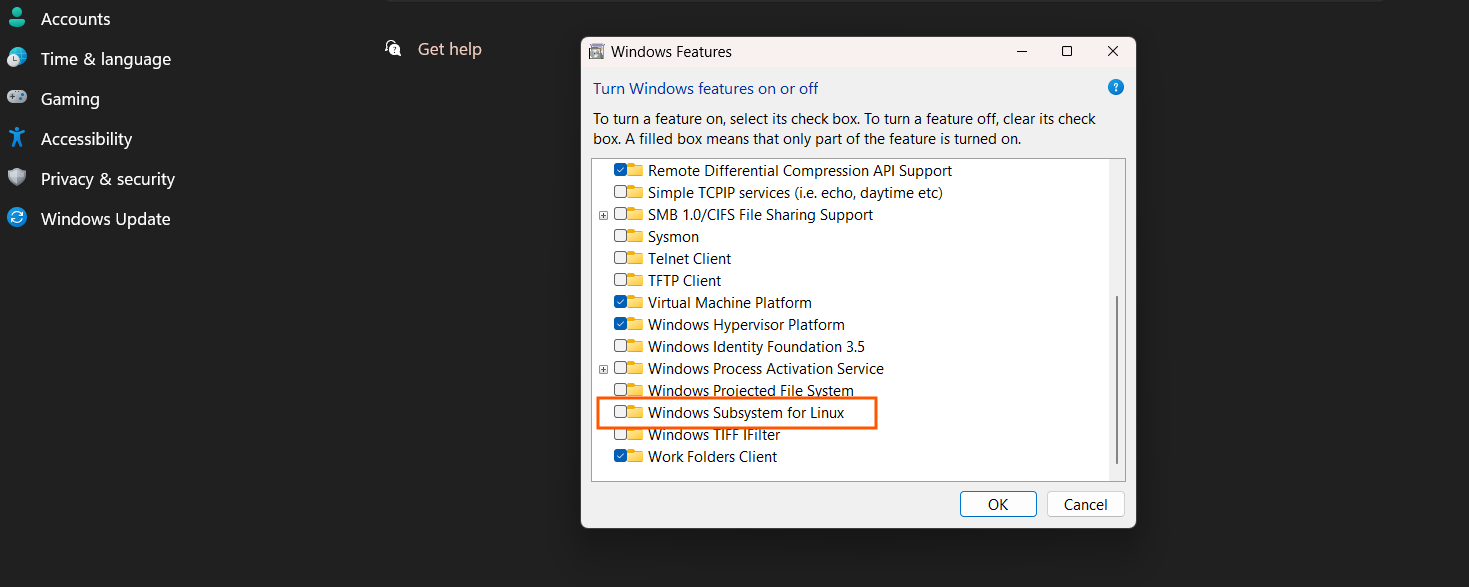Open Windows Update settings page

pos(105,218)
